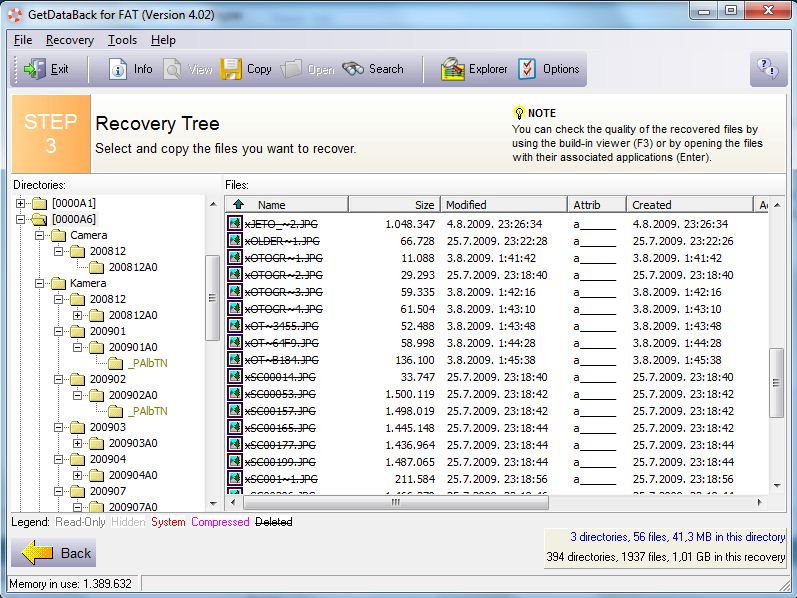Select the 200904 folder in tree
This screenshot has height=598, width=797.
[x=108, y=459]
